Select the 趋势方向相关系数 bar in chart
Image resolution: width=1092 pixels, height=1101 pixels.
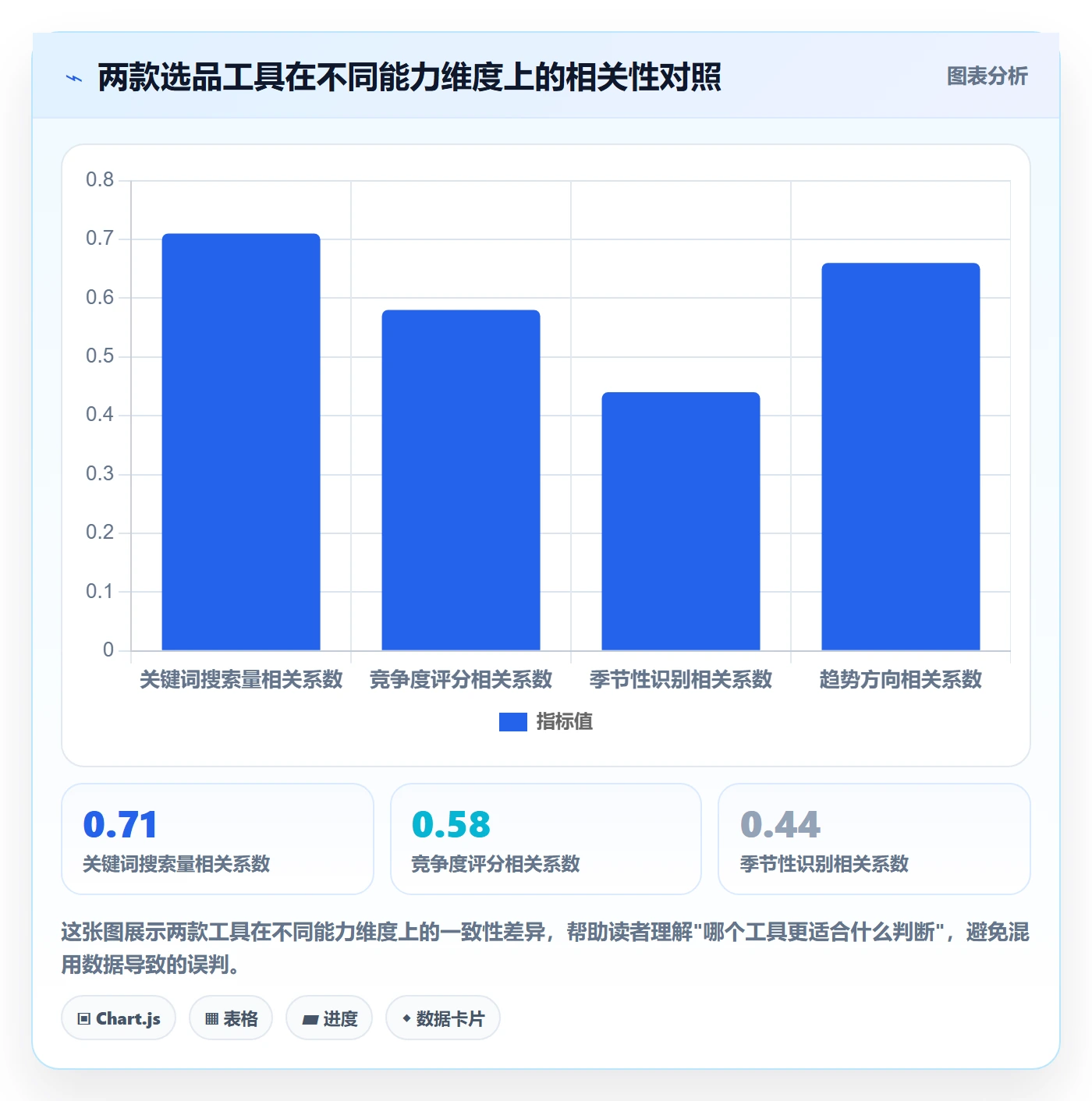(901, 456)
